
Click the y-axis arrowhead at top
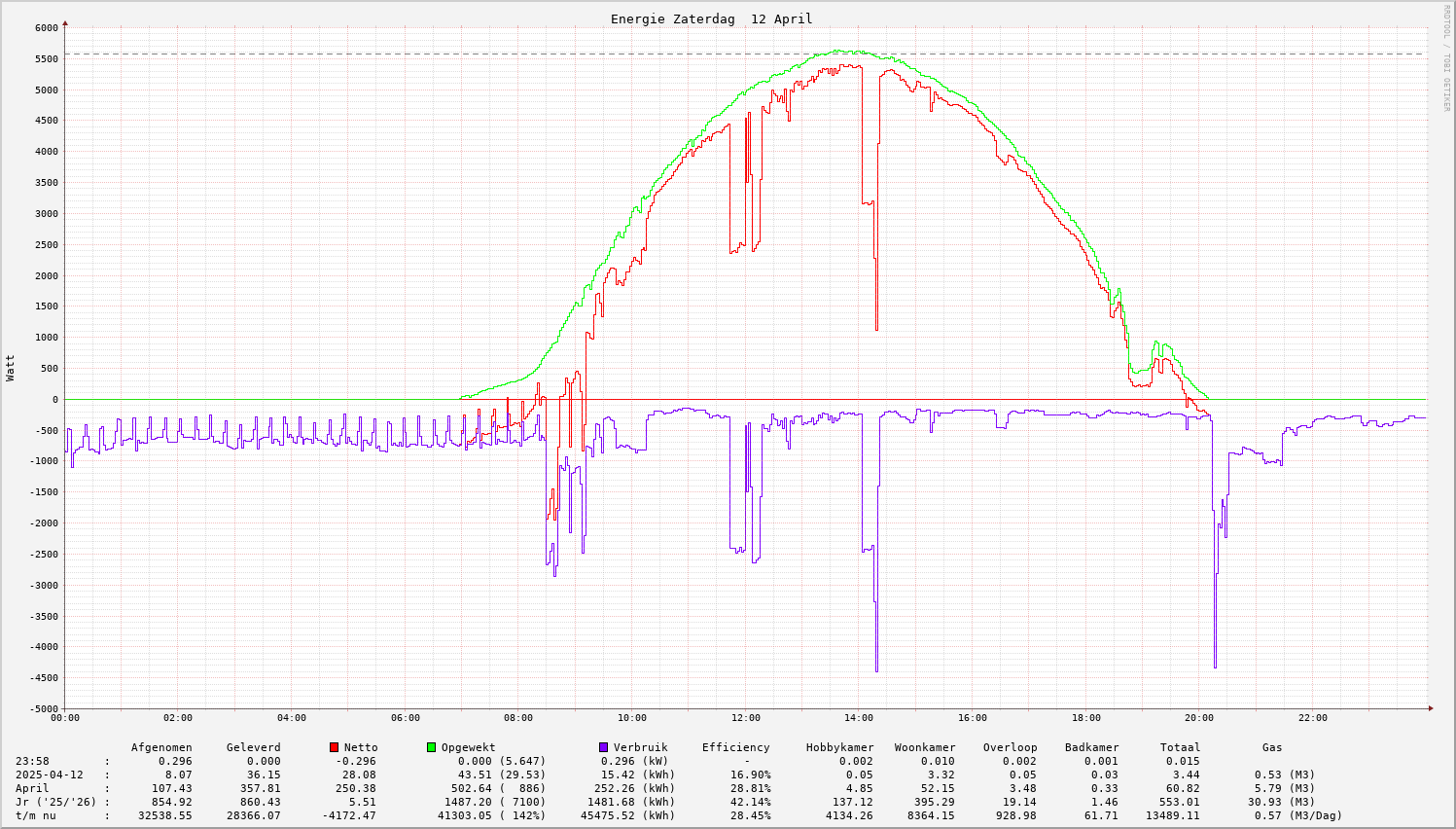[x=65, y=21]
